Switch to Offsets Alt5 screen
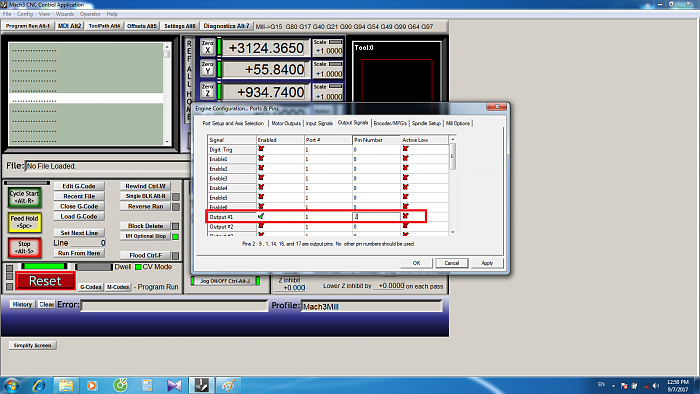 (142, 26)
